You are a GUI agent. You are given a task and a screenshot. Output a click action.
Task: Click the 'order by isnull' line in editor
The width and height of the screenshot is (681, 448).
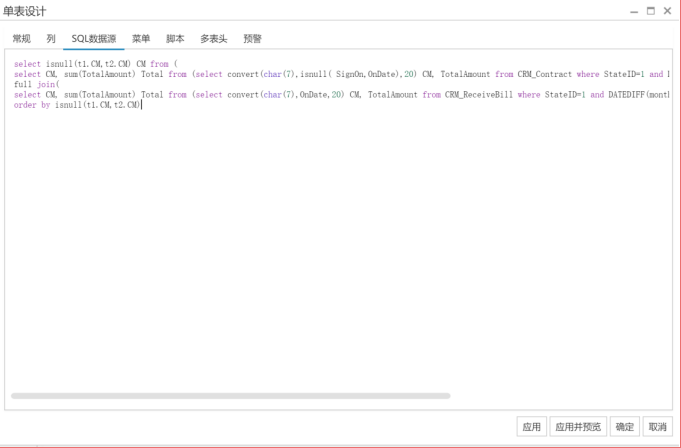[77, 105]
